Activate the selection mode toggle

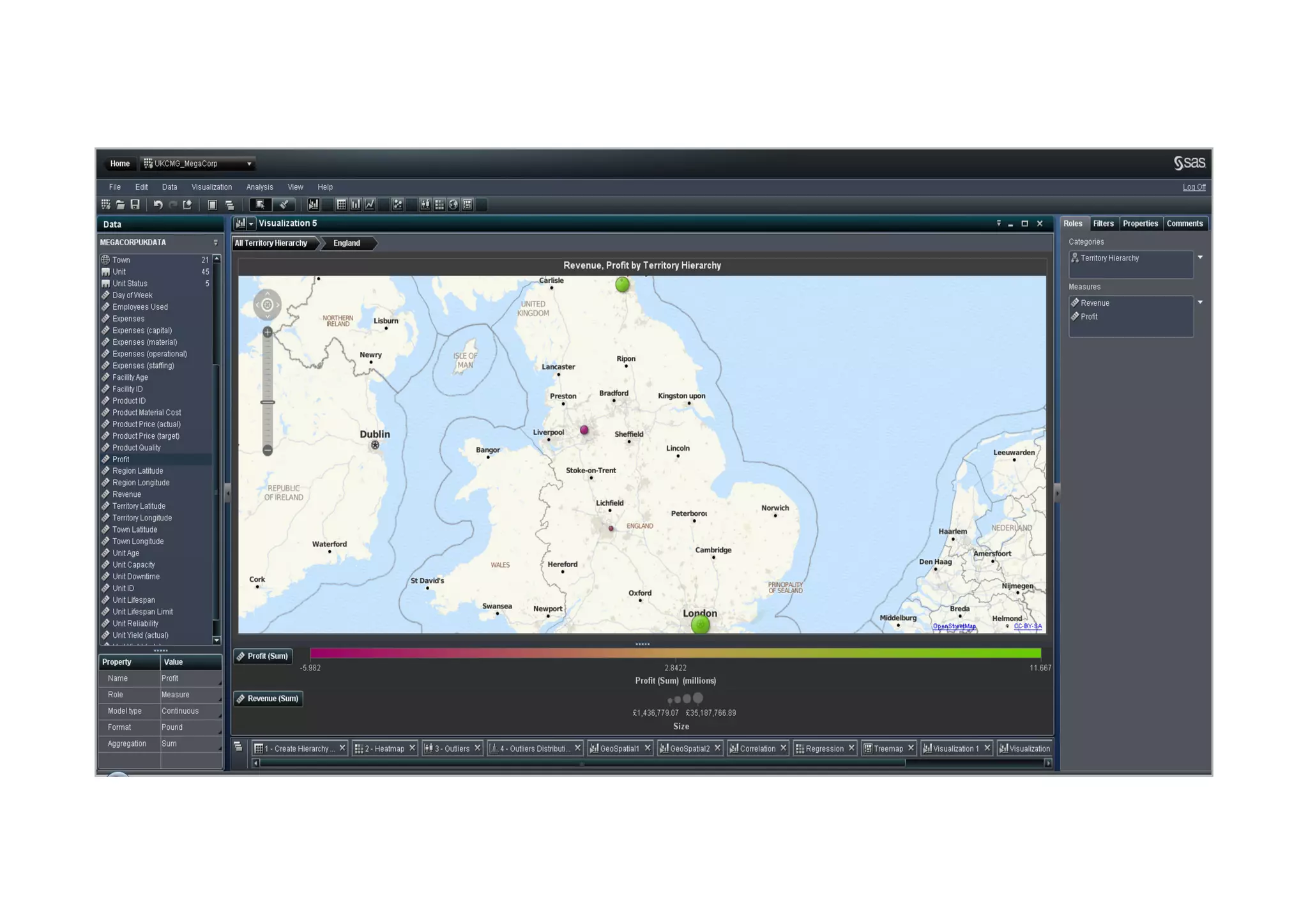coord(260,205)
